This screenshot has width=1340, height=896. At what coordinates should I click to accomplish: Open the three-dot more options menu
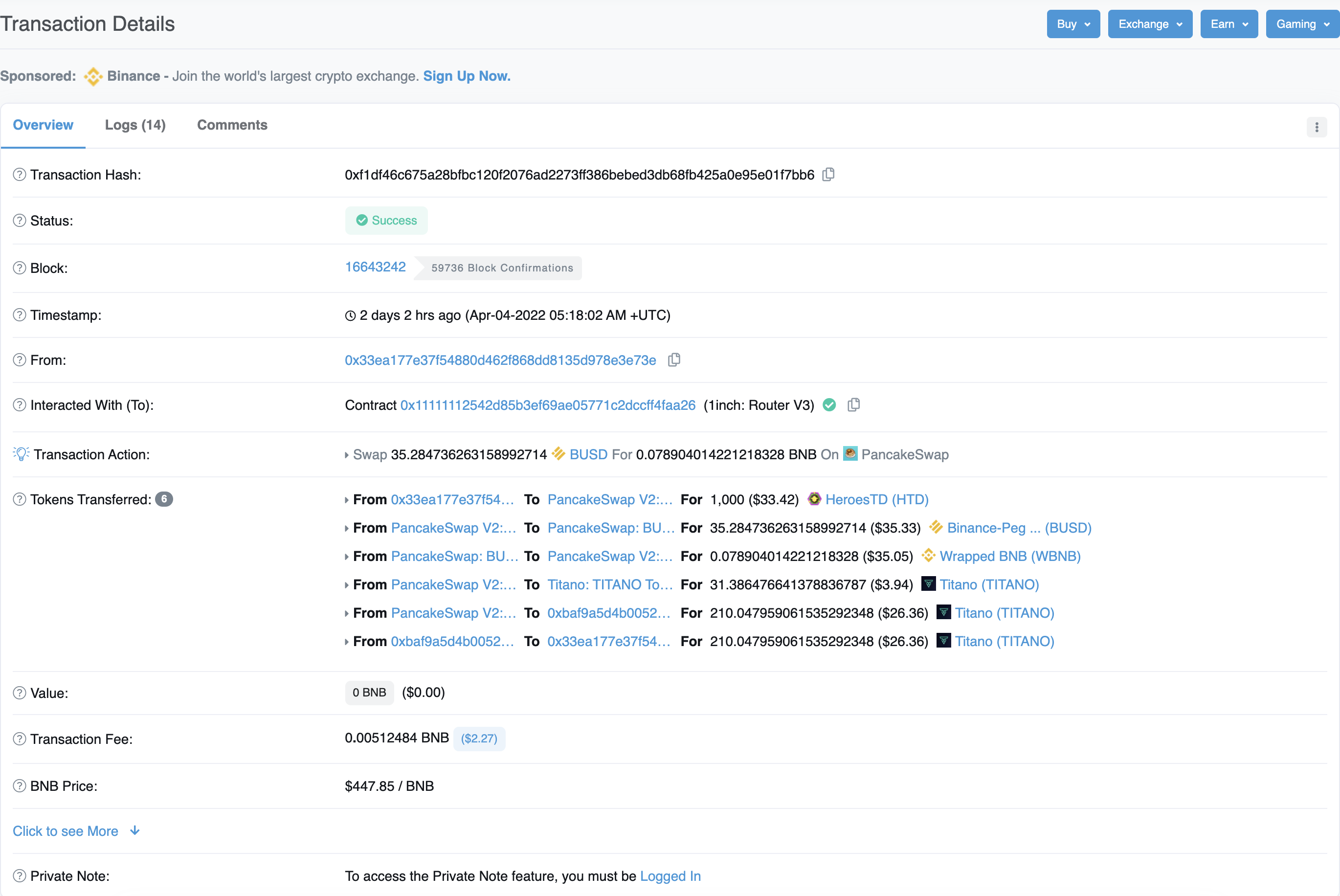click(x=1317, y=127)
